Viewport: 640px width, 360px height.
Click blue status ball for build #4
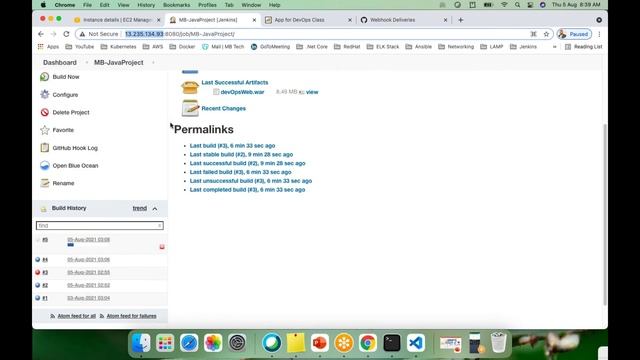(x=38, y=259)
